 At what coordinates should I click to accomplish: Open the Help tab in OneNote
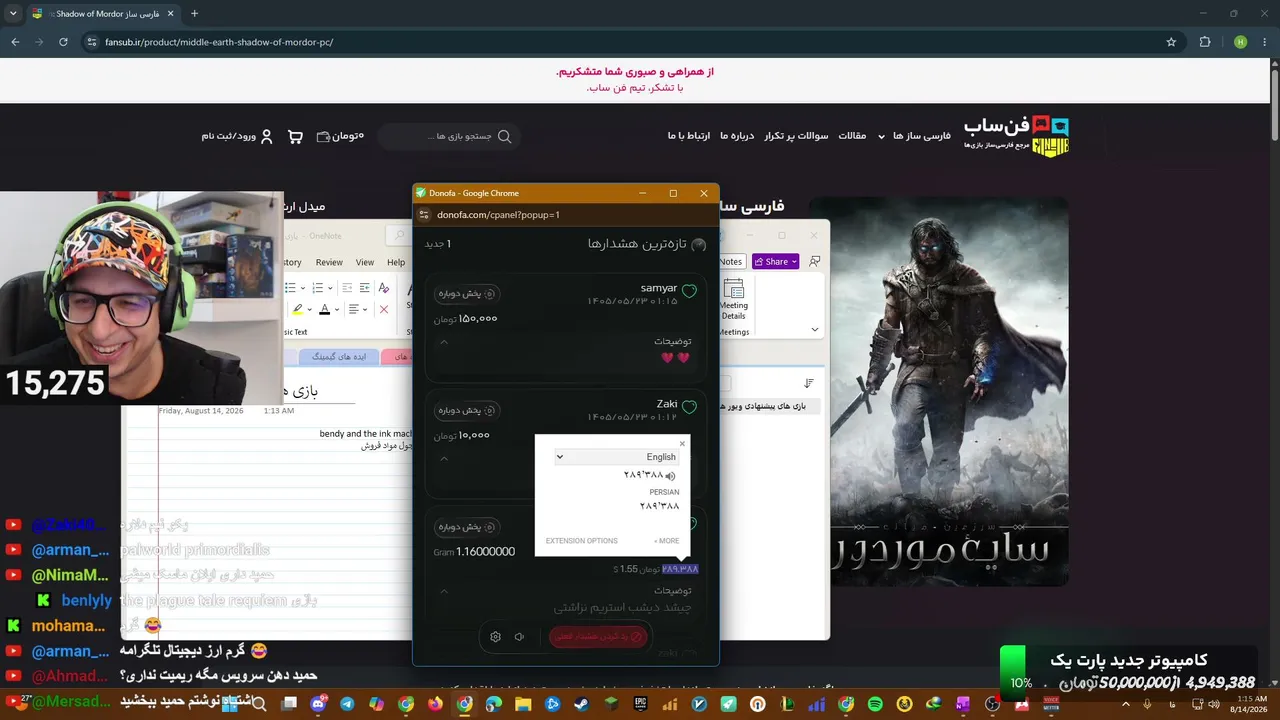[x=396, y=262]
